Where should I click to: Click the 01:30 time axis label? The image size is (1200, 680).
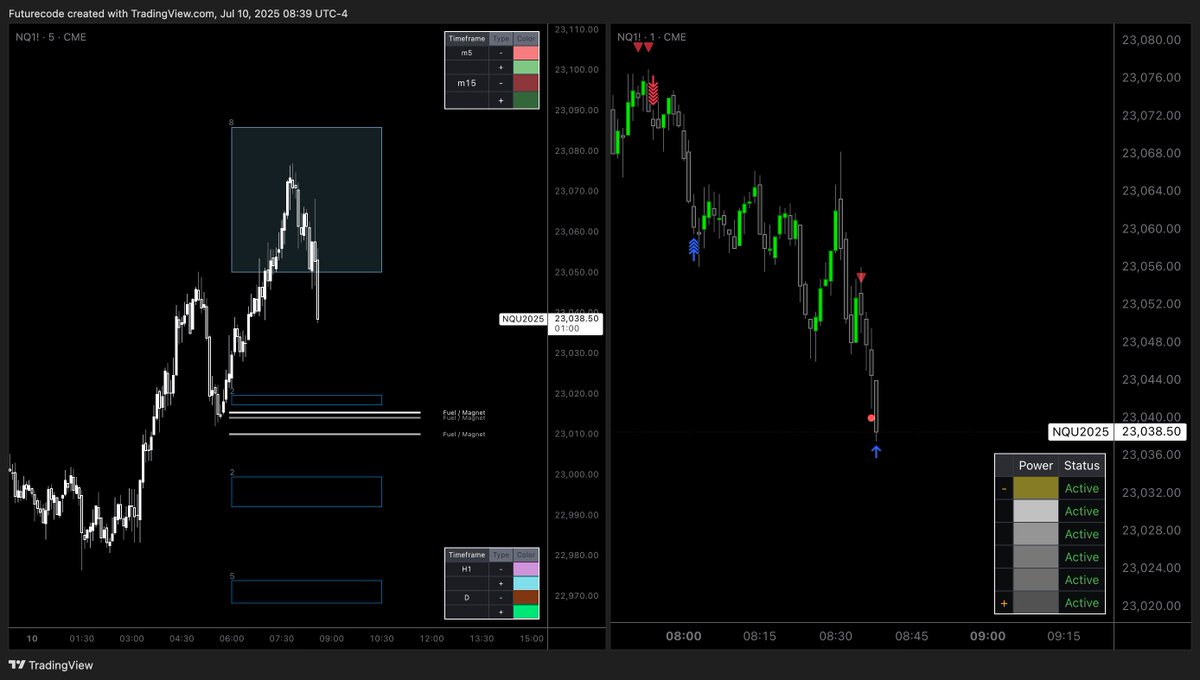click(82, 638)
